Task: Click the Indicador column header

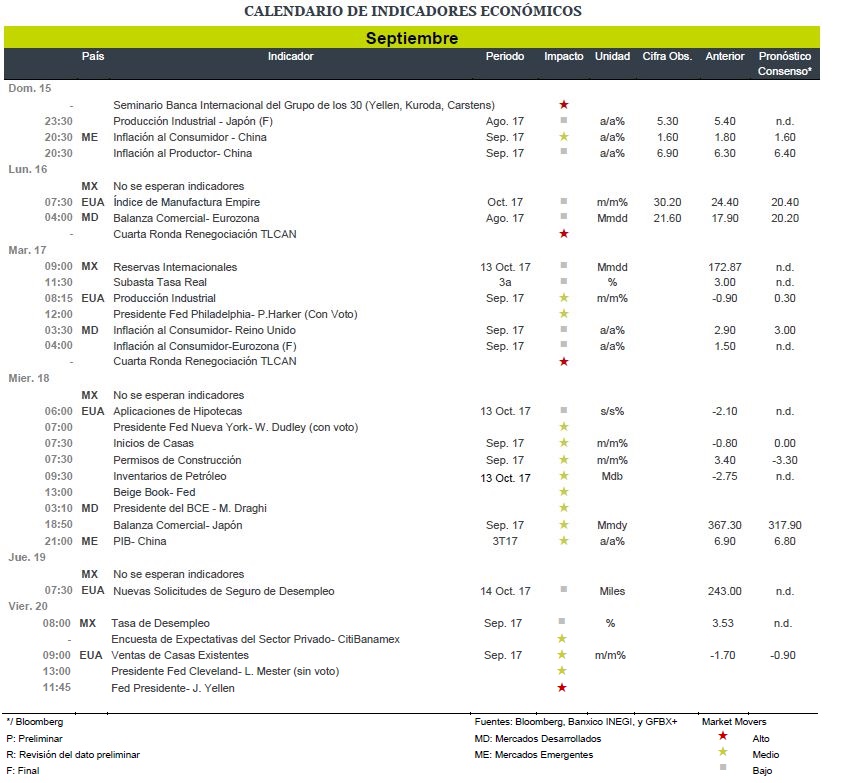Action: tap(290, 56)
